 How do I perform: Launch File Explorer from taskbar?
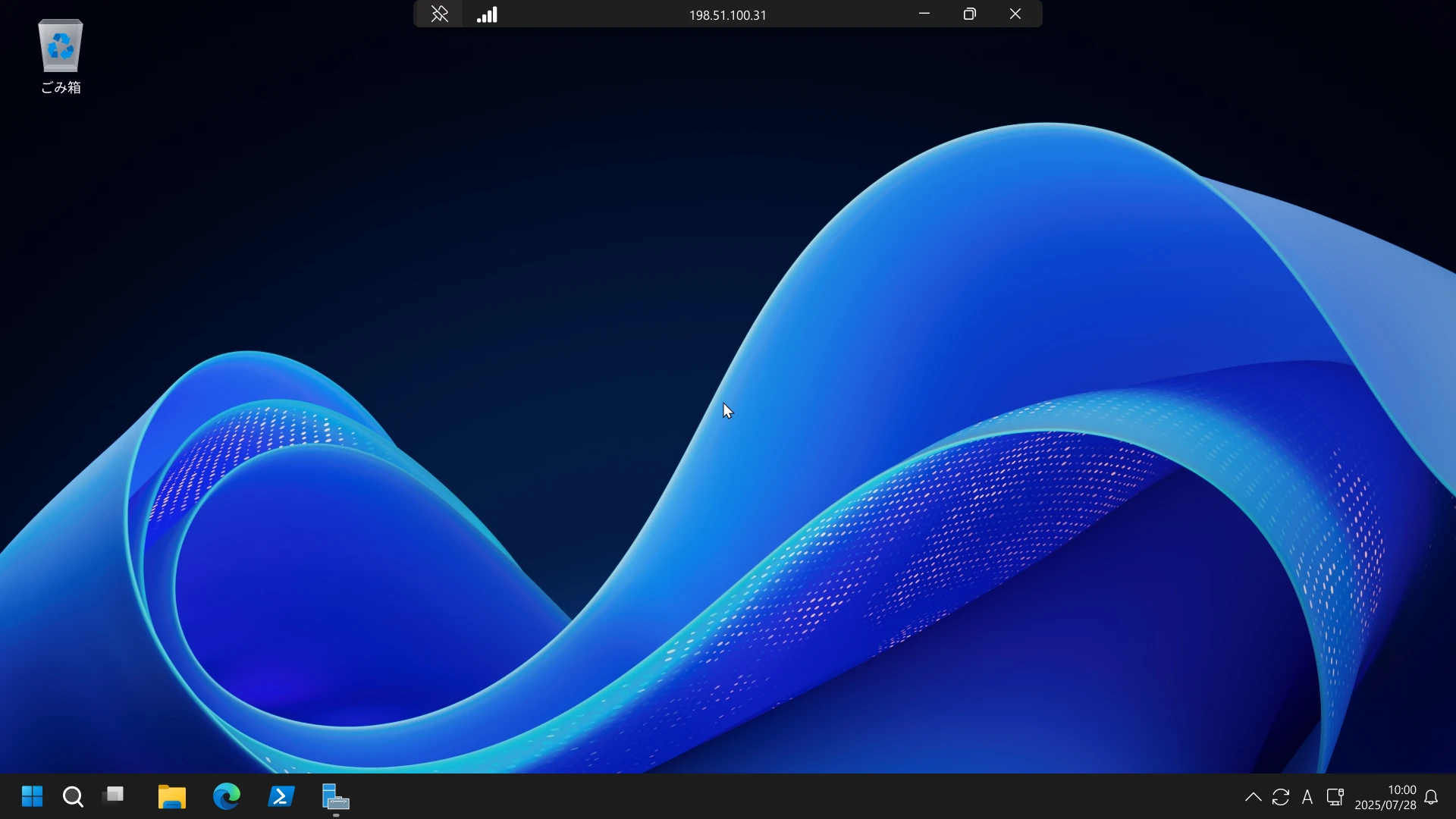coord(172,797)
